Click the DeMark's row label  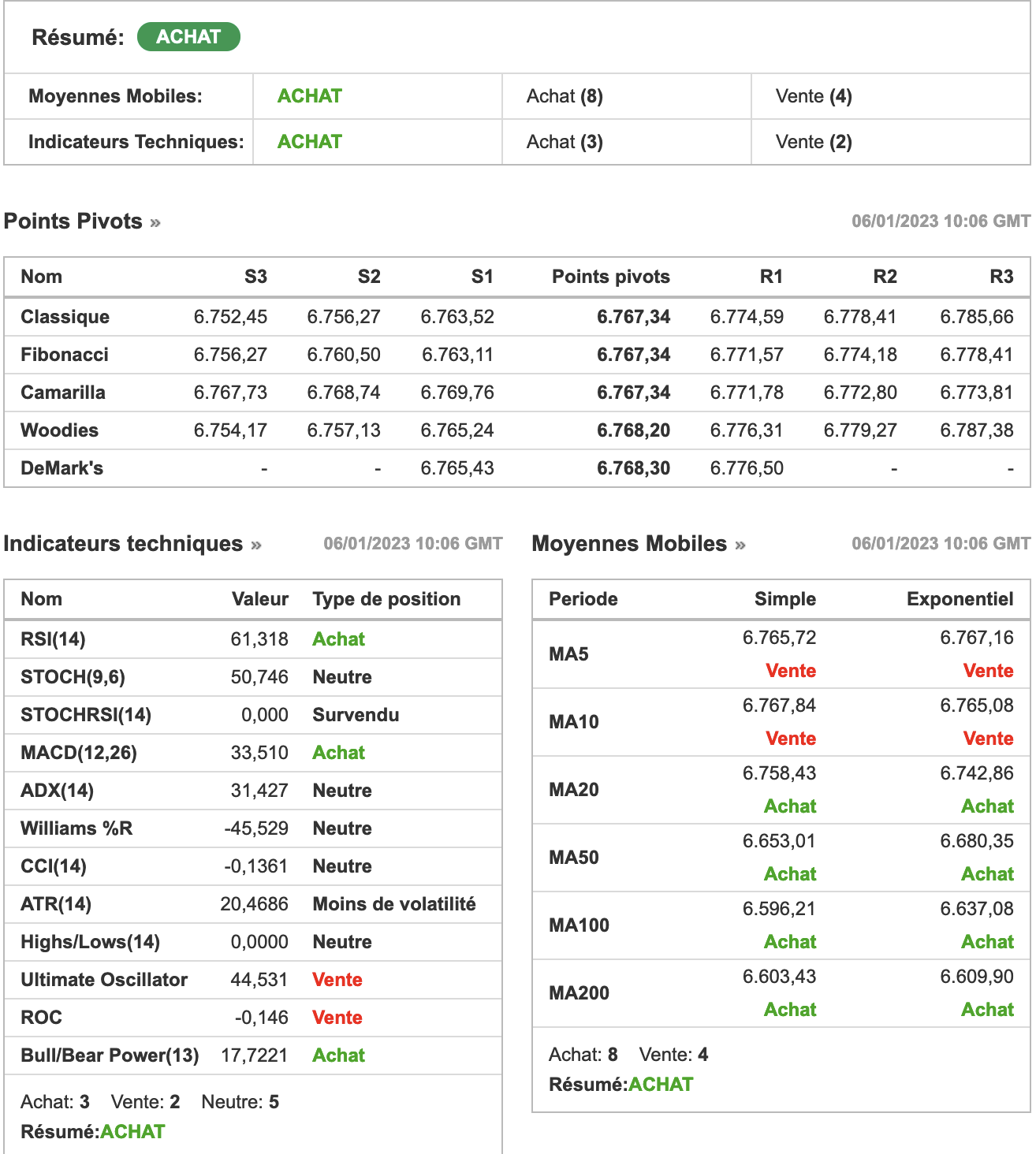pos(61,468)
